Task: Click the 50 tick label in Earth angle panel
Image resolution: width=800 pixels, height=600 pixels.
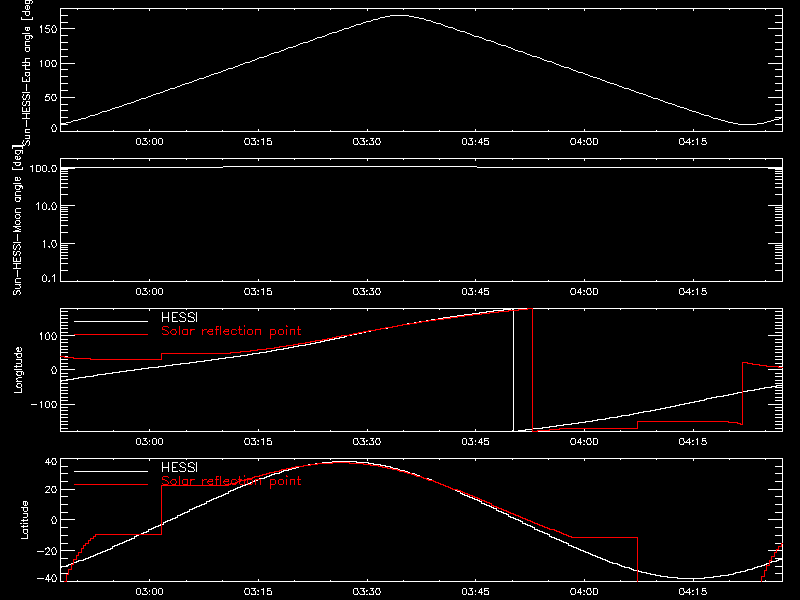Action: [51, 97]
